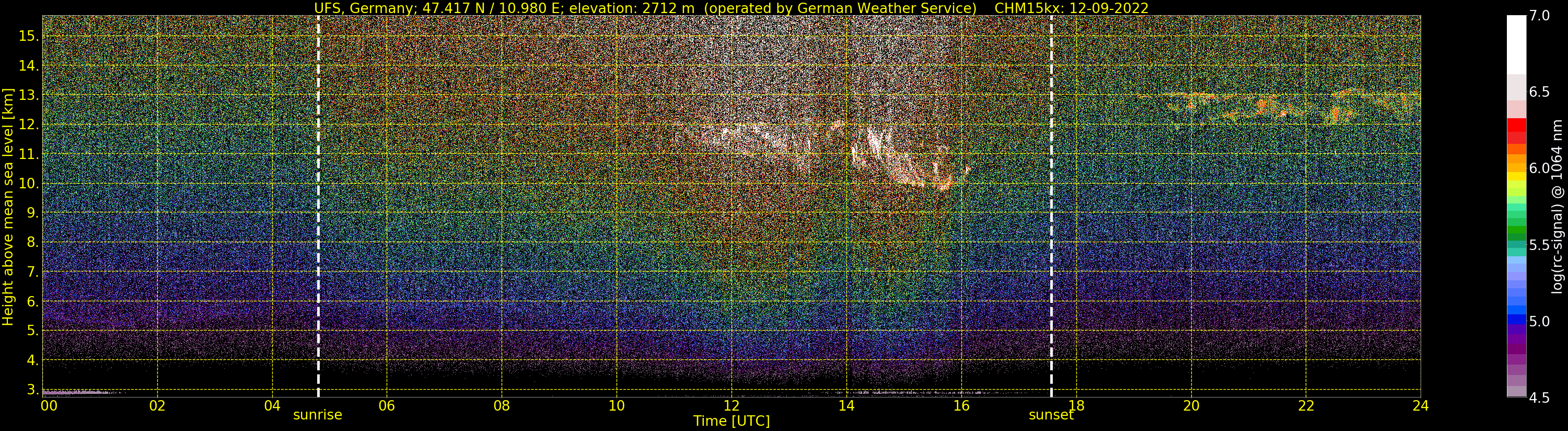Image resolution: width=1568 pixels, height=431 pixels.
Task: Click the white top segment of the colorbar
Action: pos(1516,44)
